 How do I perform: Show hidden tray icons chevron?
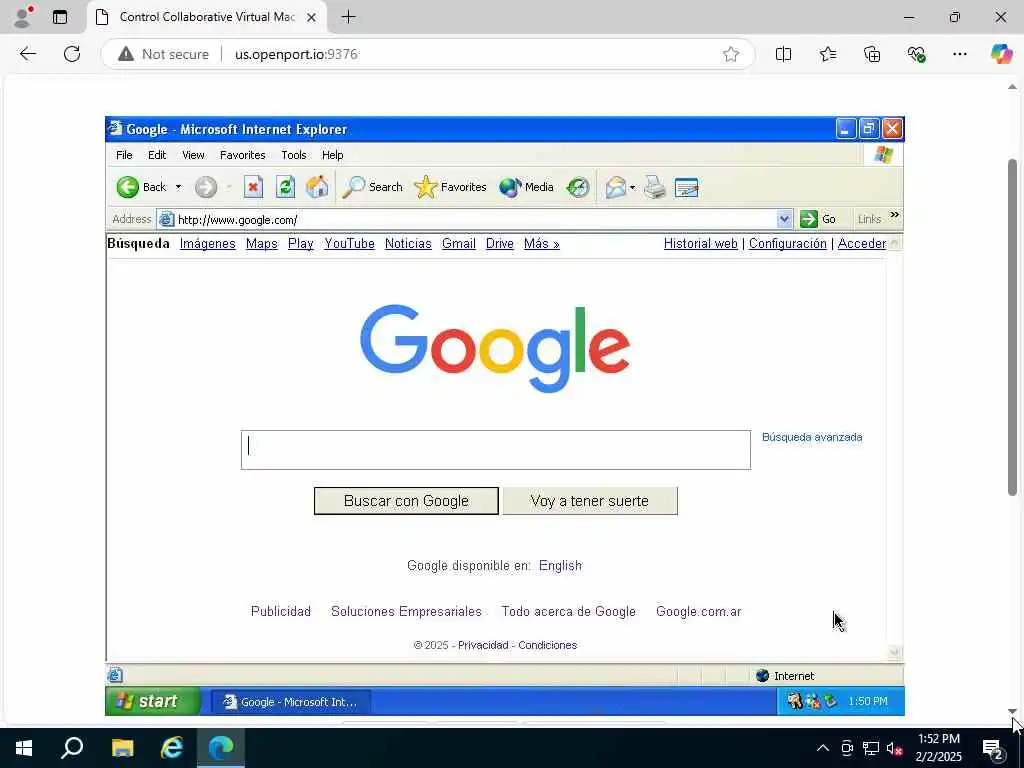[823, 748]
